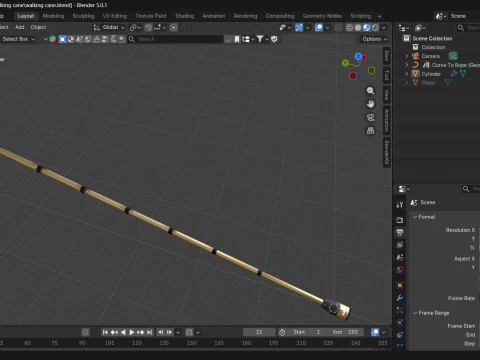Click the viewport header Search field
The height and width of the screenshot is (360, 480).
(x=175, y=39)
